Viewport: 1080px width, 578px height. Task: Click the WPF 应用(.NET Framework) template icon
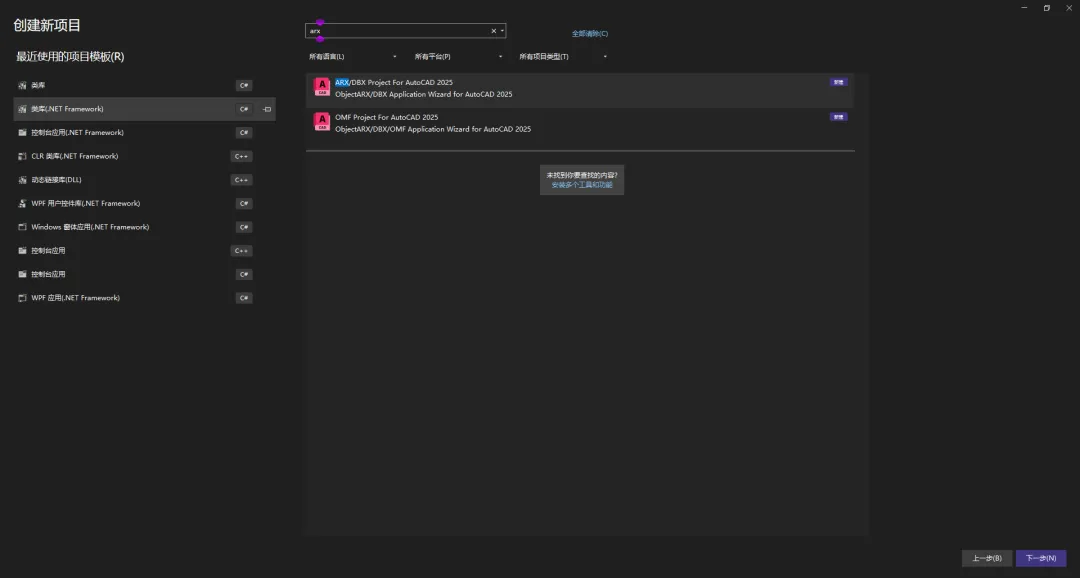(x=22, y=298)
